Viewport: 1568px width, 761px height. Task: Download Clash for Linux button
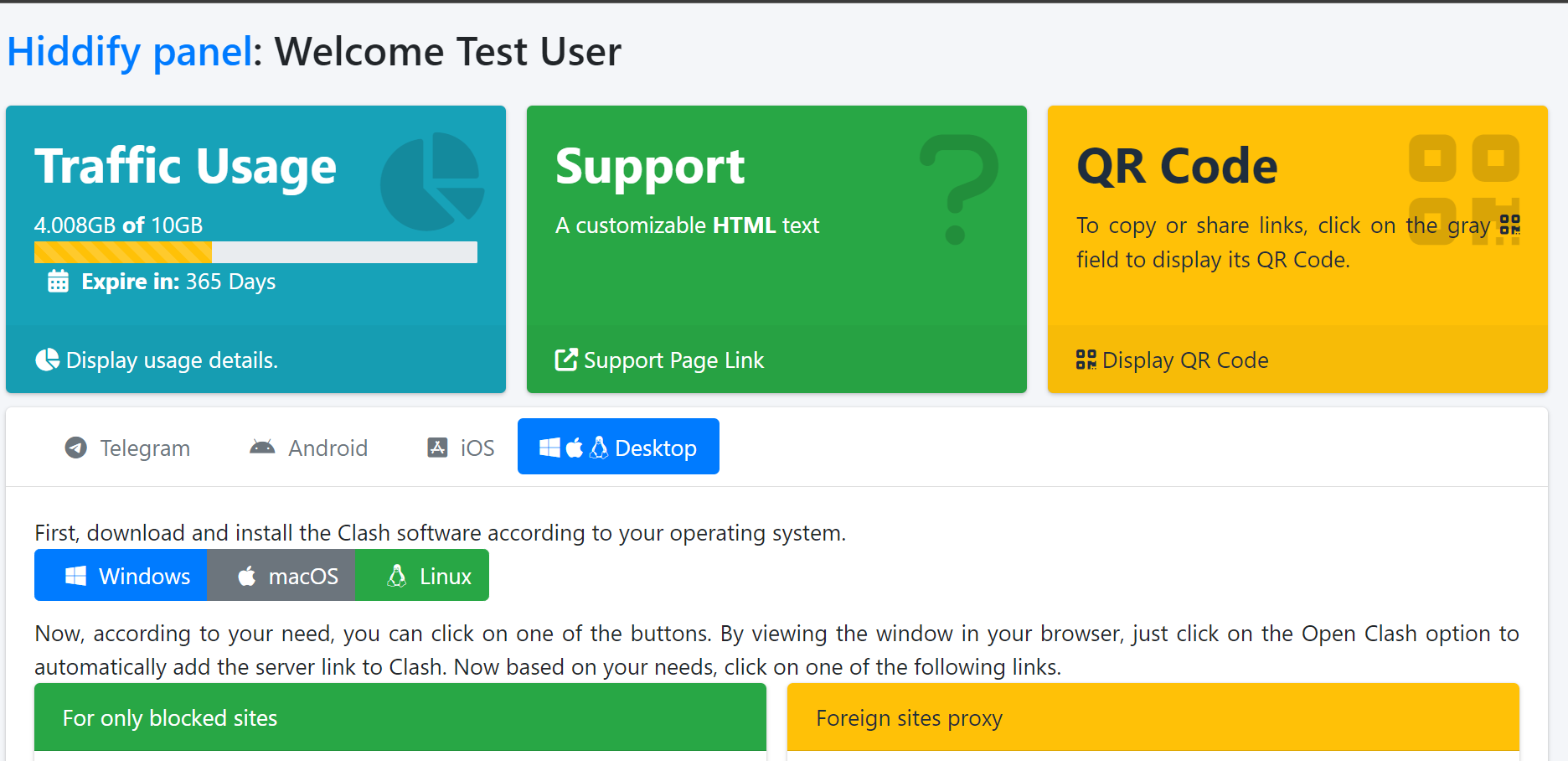(422, 575)
